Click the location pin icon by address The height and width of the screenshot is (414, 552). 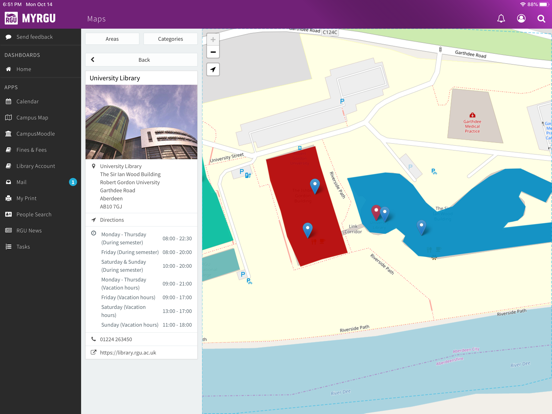[x=93, y=166]
